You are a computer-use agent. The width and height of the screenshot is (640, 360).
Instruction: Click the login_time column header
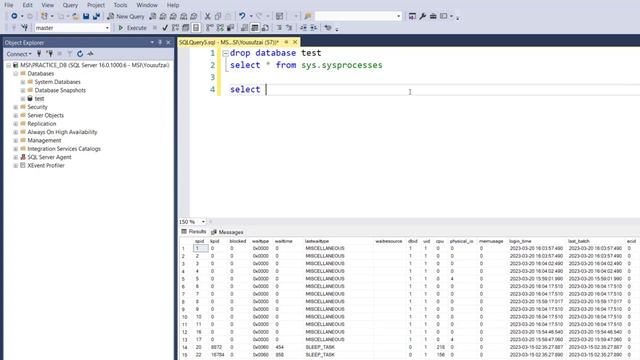point(520,241)
